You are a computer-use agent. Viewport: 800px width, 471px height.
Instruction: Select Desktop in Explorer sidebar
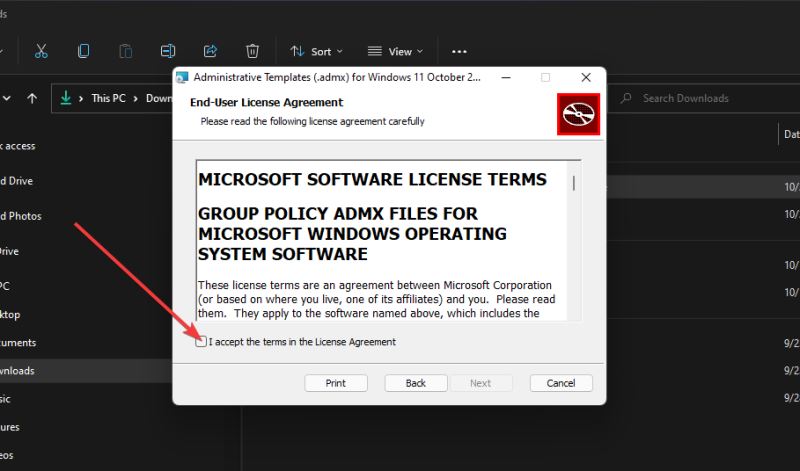click(10, 314)
